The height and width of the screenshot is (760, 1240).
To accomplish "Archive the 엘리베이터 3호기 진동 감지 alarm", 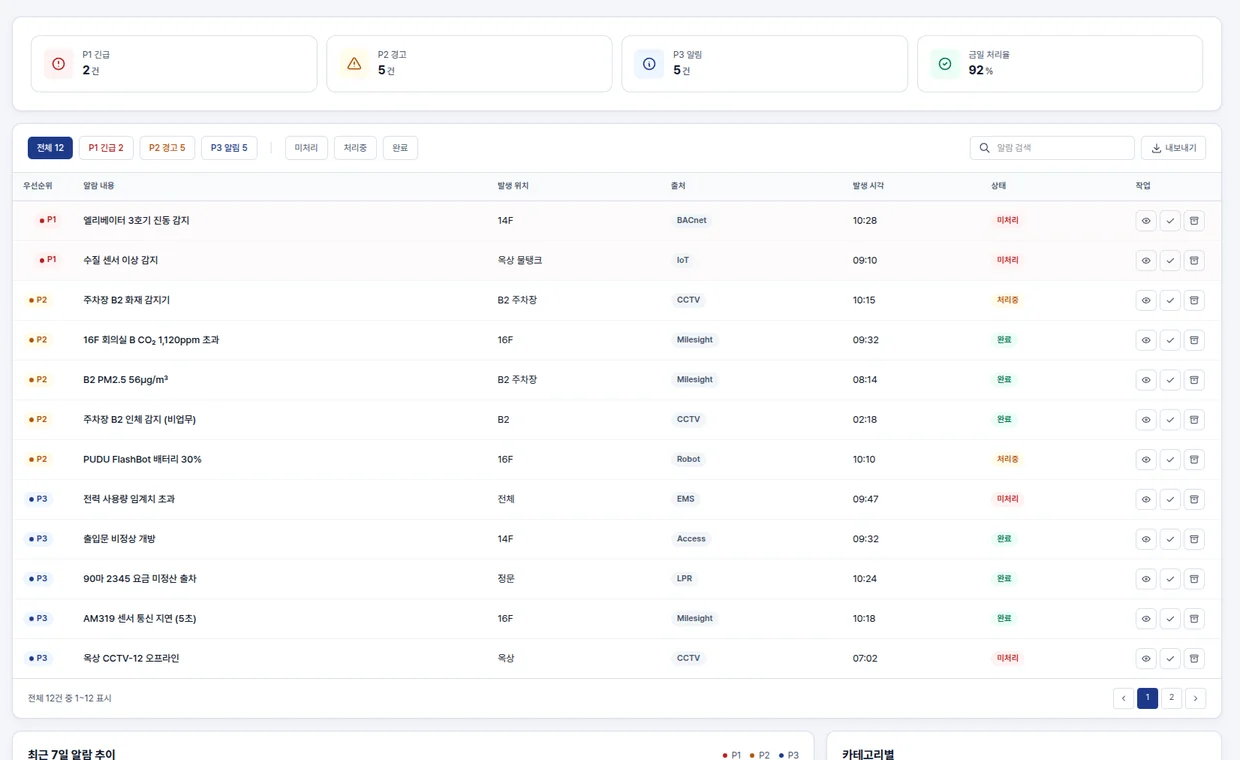I will point(1193,220).
